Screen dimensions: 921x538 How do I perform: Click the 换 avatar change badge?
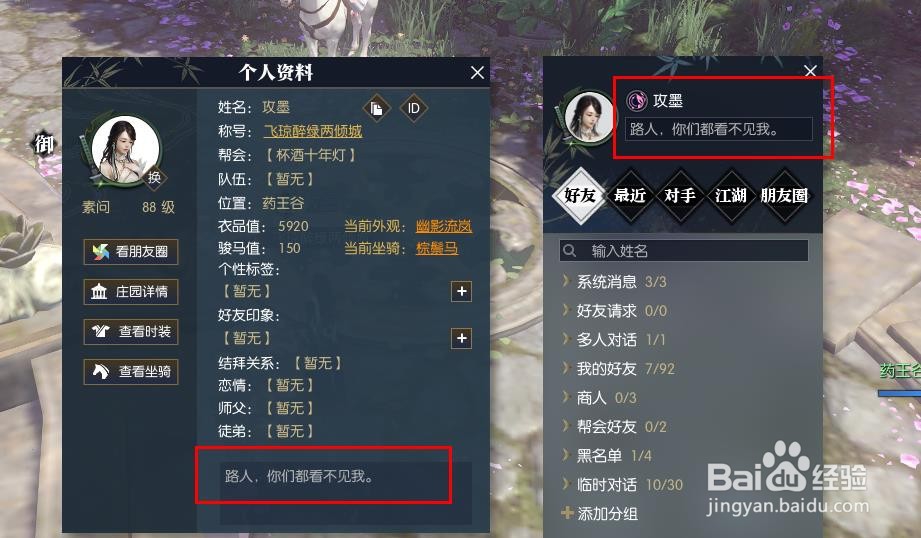tap(154, 177)
